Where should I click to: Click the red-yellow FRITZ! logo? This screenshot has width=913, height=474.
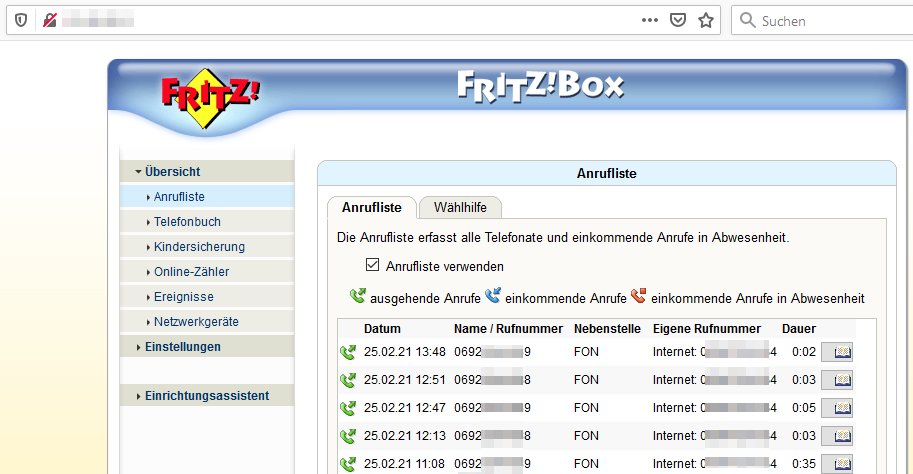coord(210,98)
